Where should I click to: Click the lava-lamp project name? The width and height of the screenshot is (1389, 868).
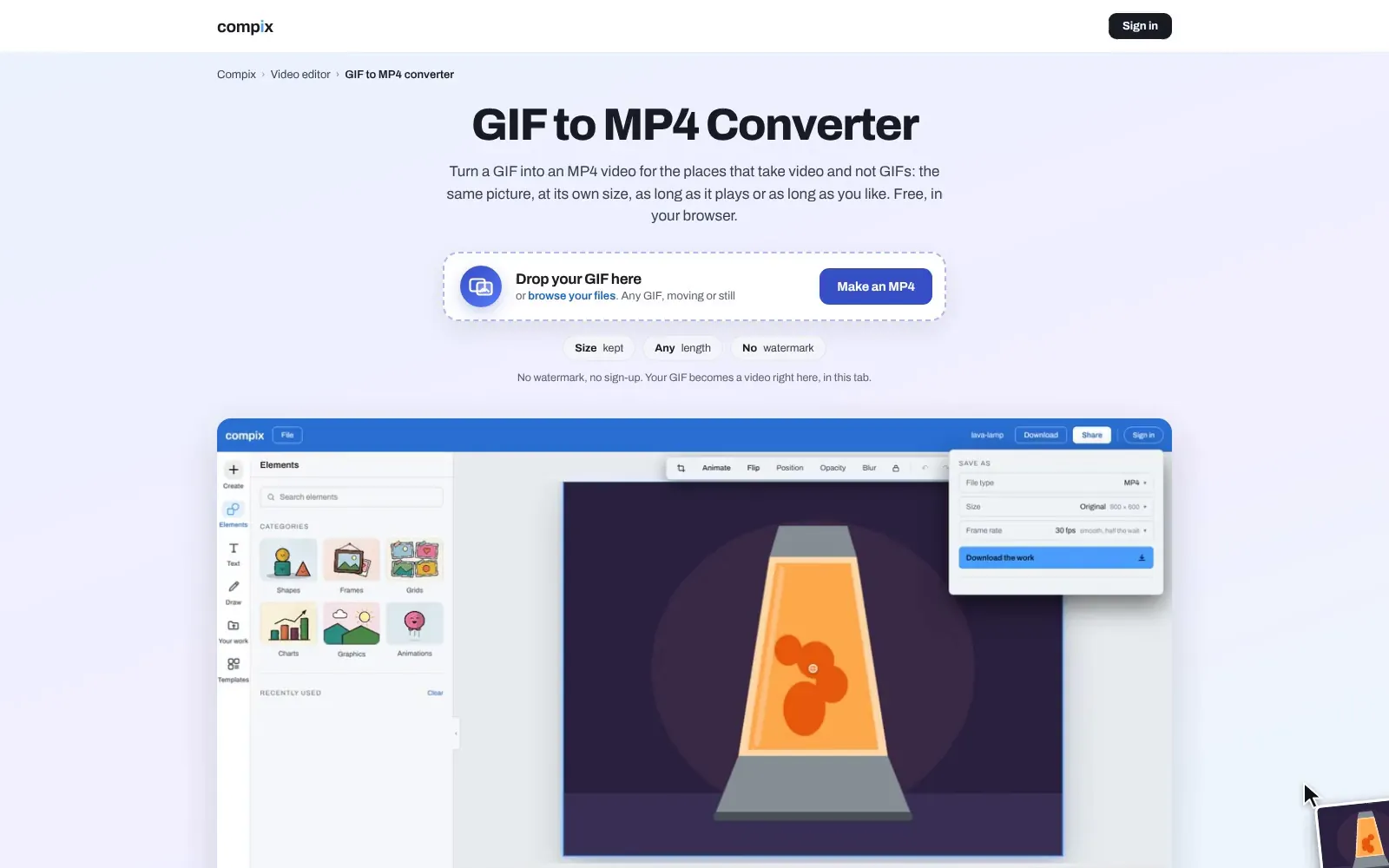(x=987, y=435)
